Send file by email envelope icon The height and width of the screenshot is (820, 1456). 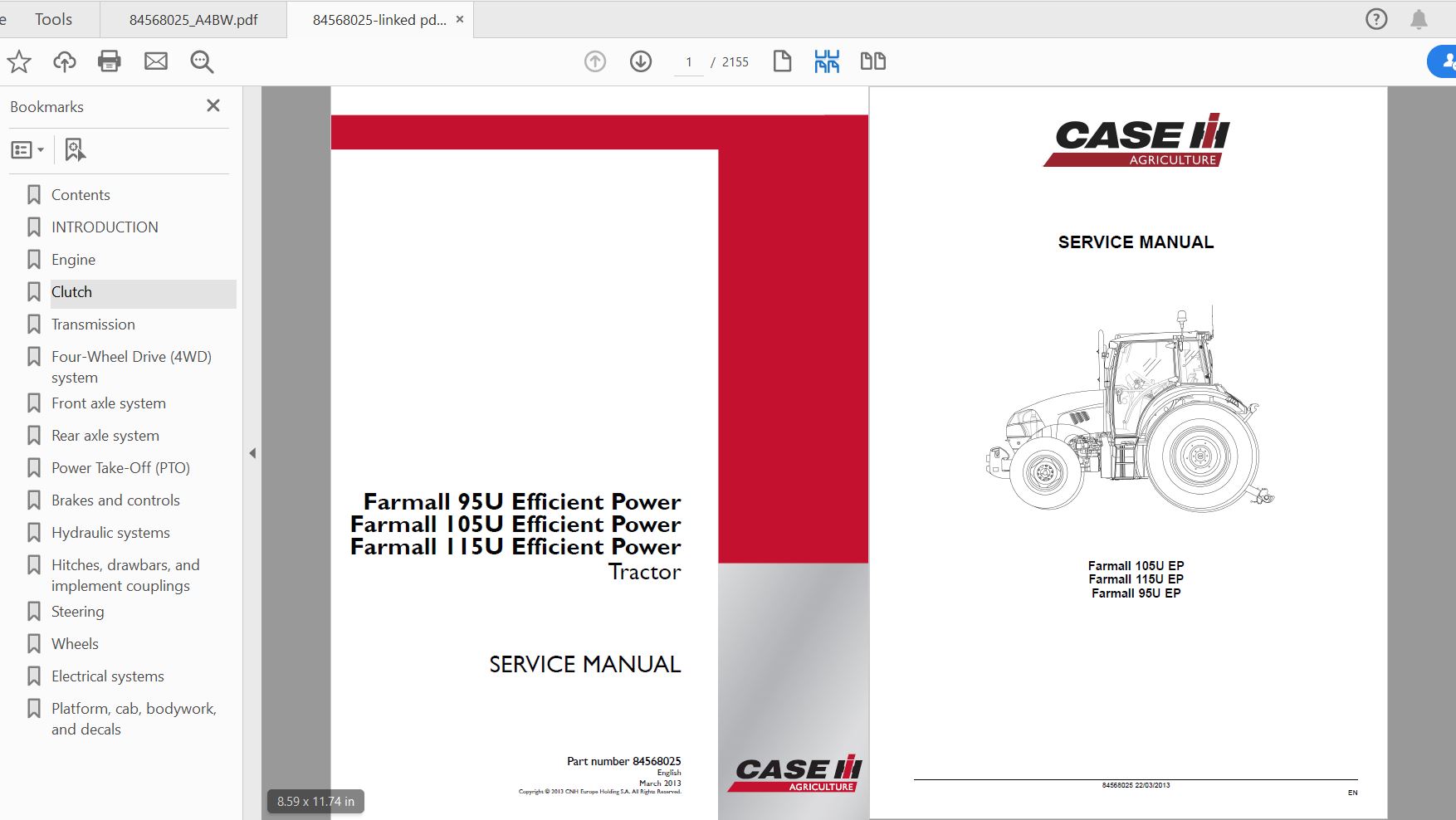point(156,61)
